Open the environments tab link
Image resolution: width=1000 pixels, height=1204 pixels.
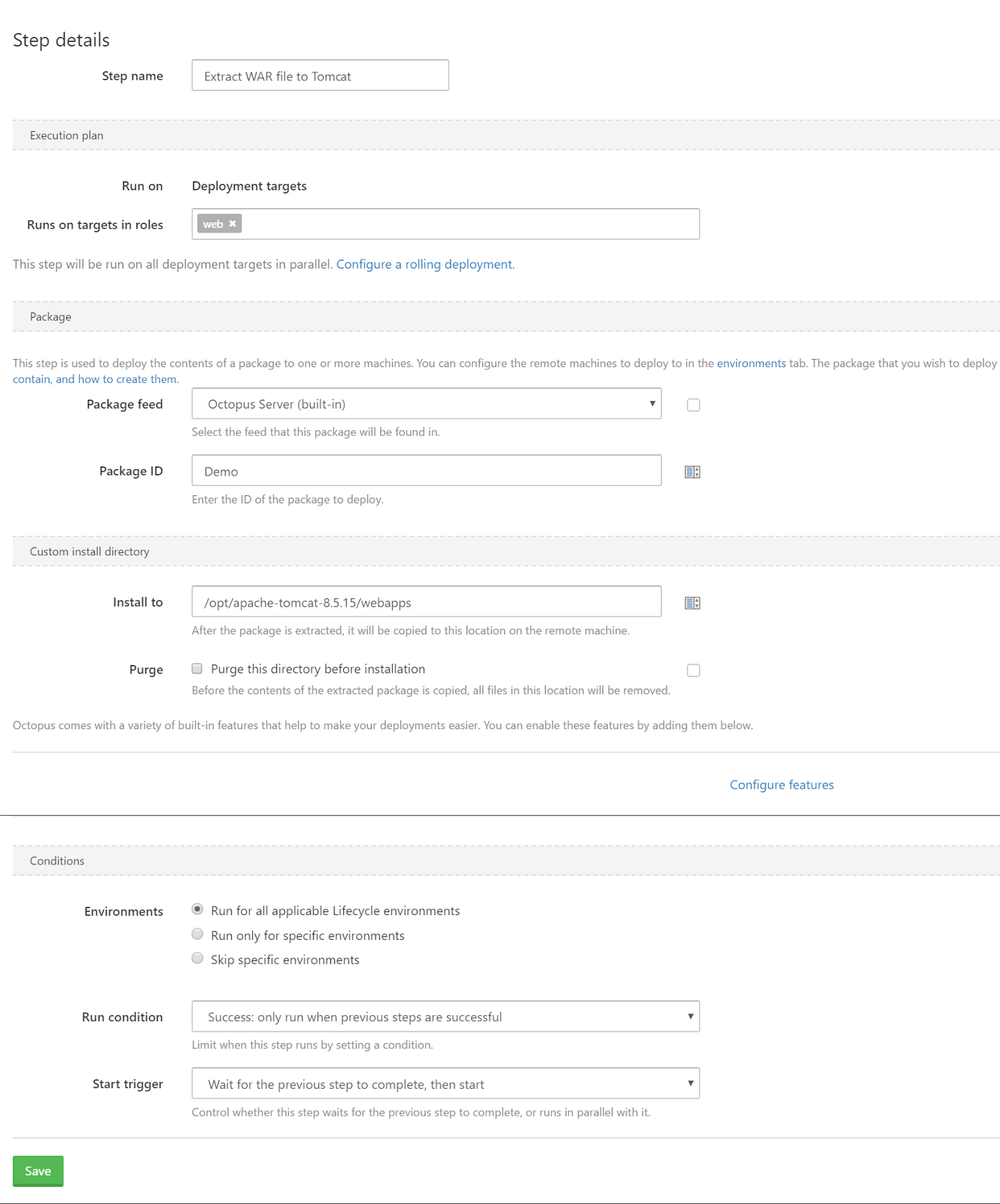(x=752, y=363)
